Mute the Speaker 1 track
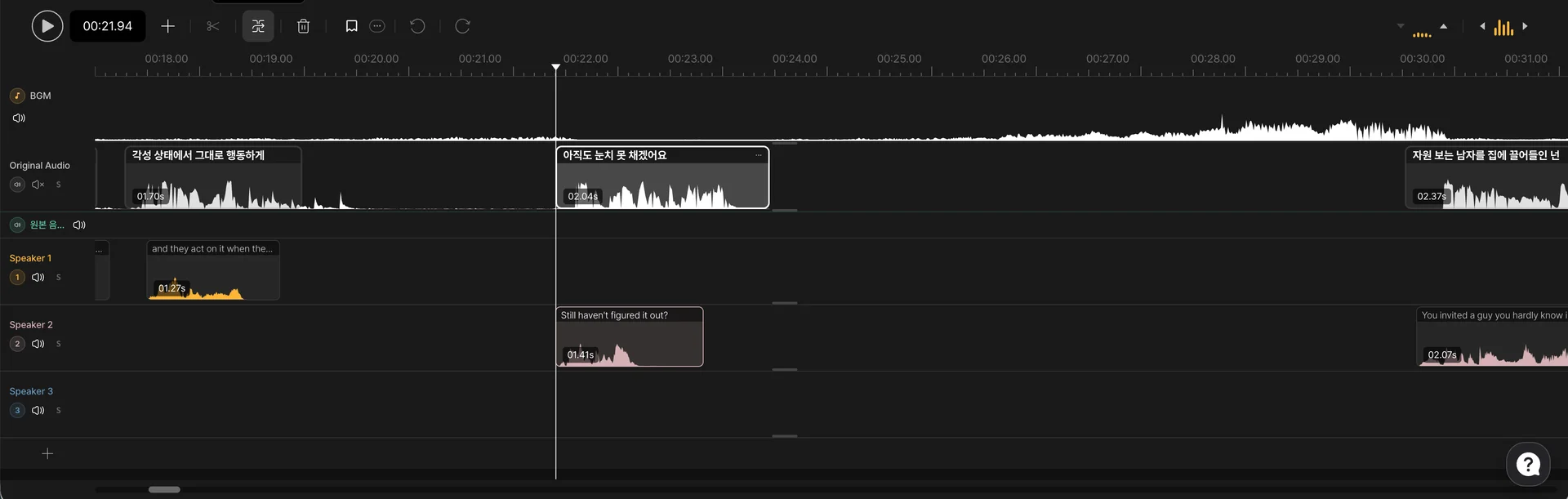1568x499 pixels. (38, 277)
